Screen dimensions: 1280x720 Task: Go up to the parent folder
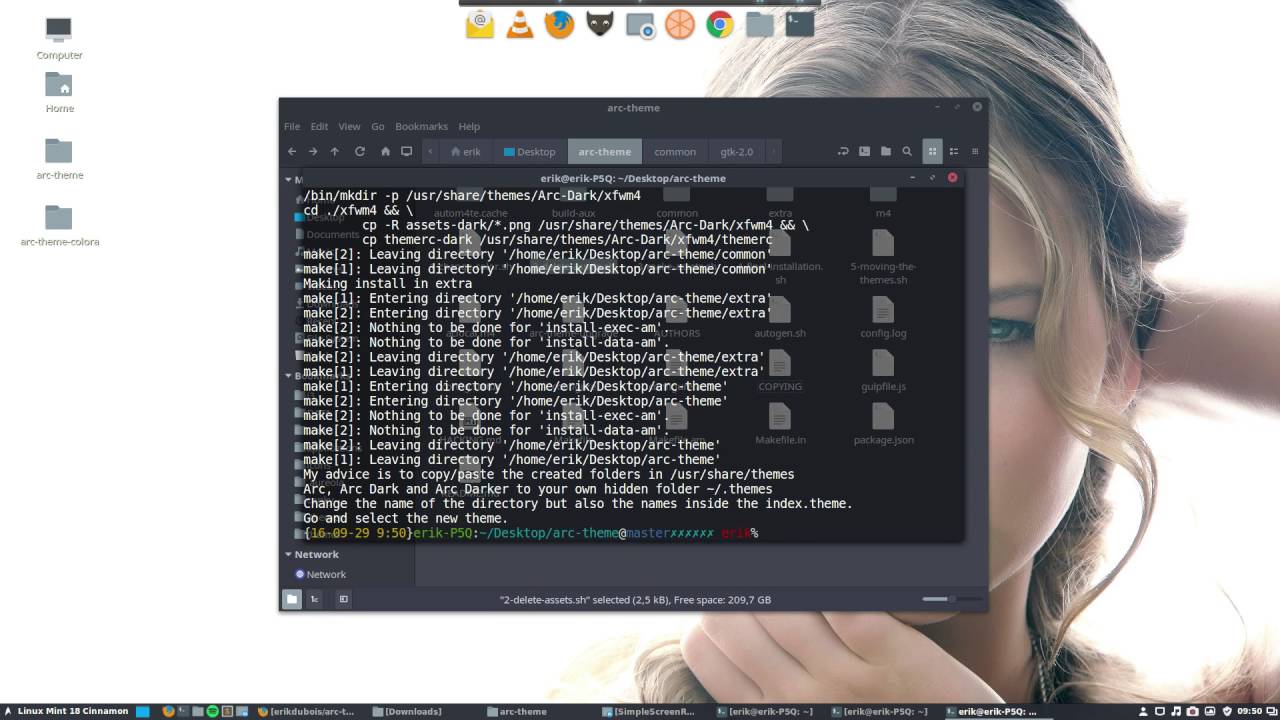click(x=335, y=152)
